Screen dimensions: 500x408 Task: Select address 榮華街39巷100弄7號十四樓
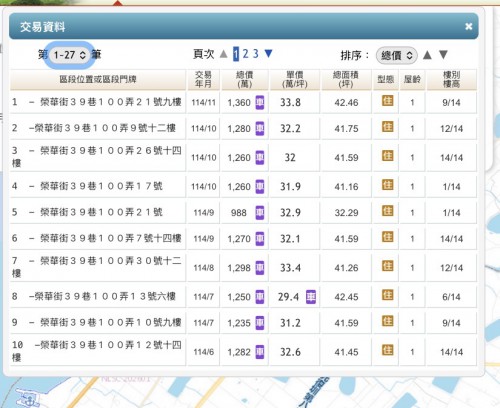point(111,238)
